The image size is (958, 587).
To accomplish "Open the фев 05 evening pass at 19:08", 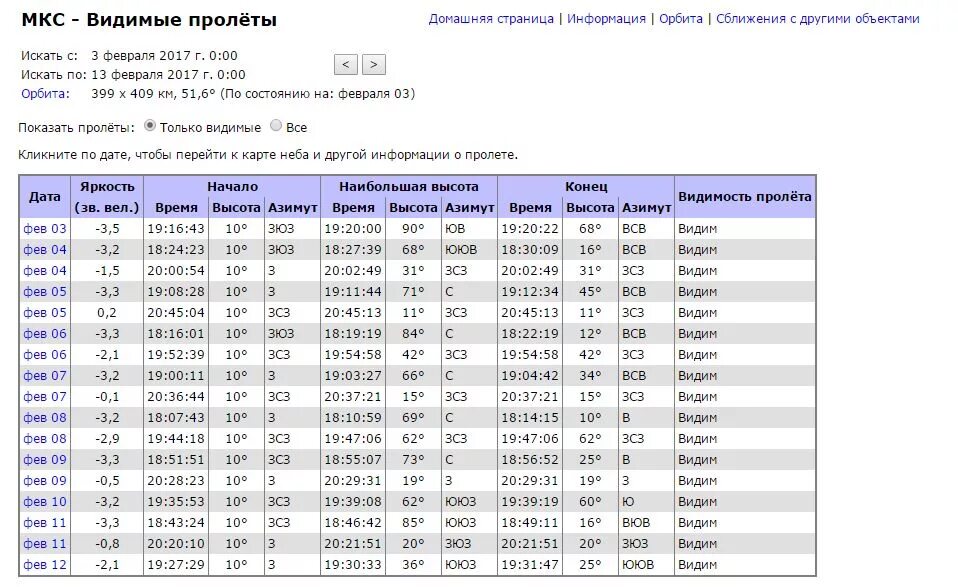I will click(x=43, y=293).
